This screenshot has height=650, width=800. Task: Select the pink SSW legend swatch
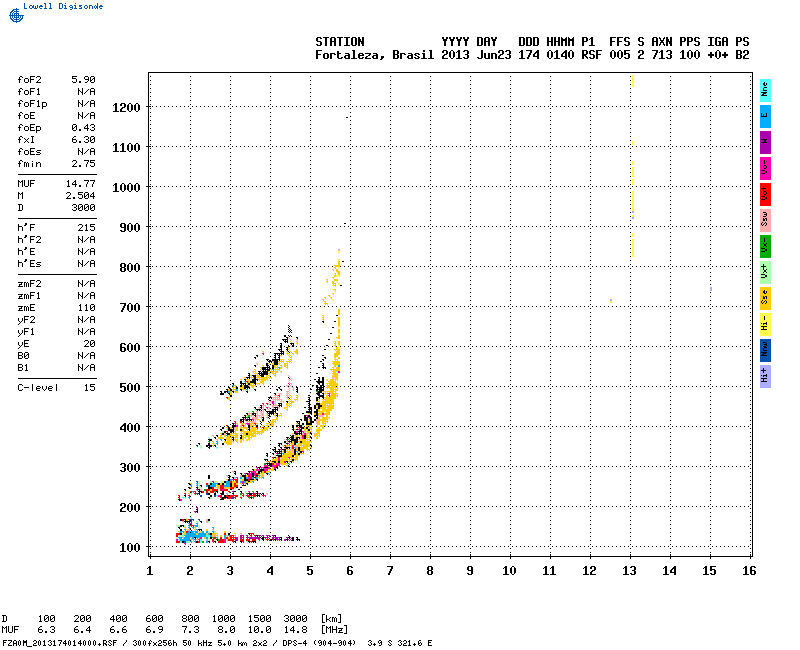765,220
